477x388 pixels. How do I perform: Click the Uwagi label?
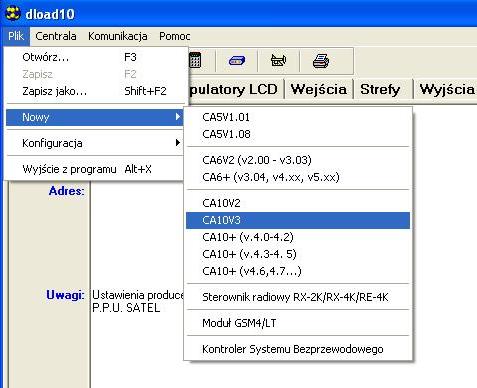pos(65,295)
